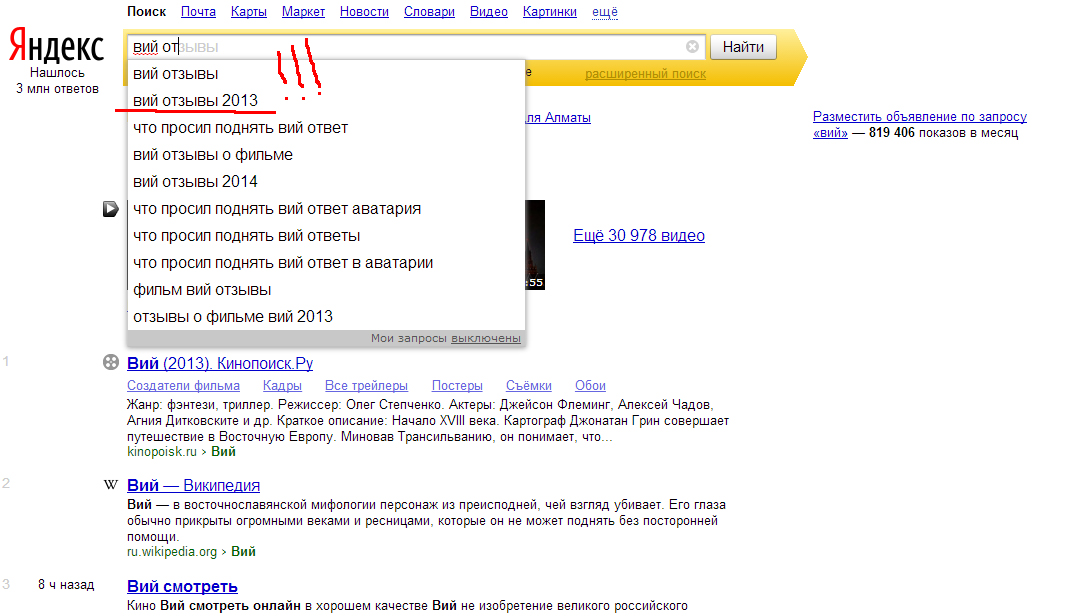Click the "3 млн ответов" count text

pyautogui.click(x=57, y=88)
